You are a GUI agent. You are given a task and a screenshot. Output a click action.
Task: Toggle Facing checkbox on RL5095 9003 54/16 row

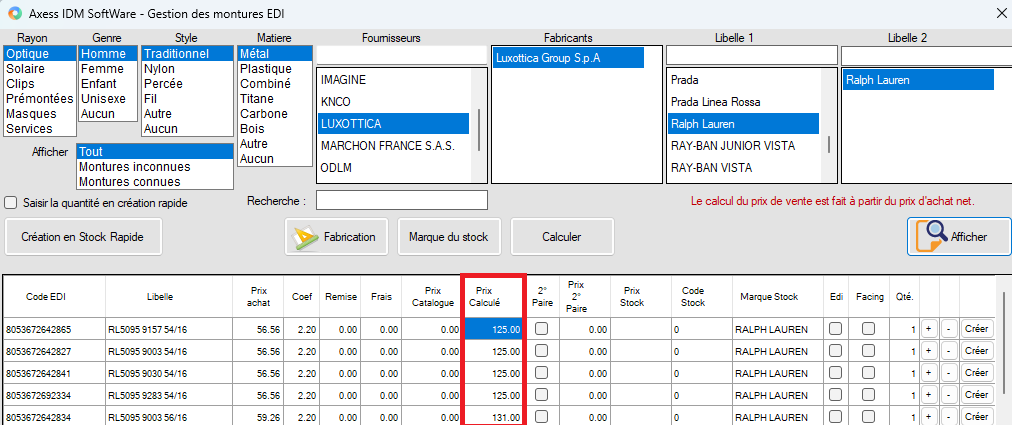(869, 351)
